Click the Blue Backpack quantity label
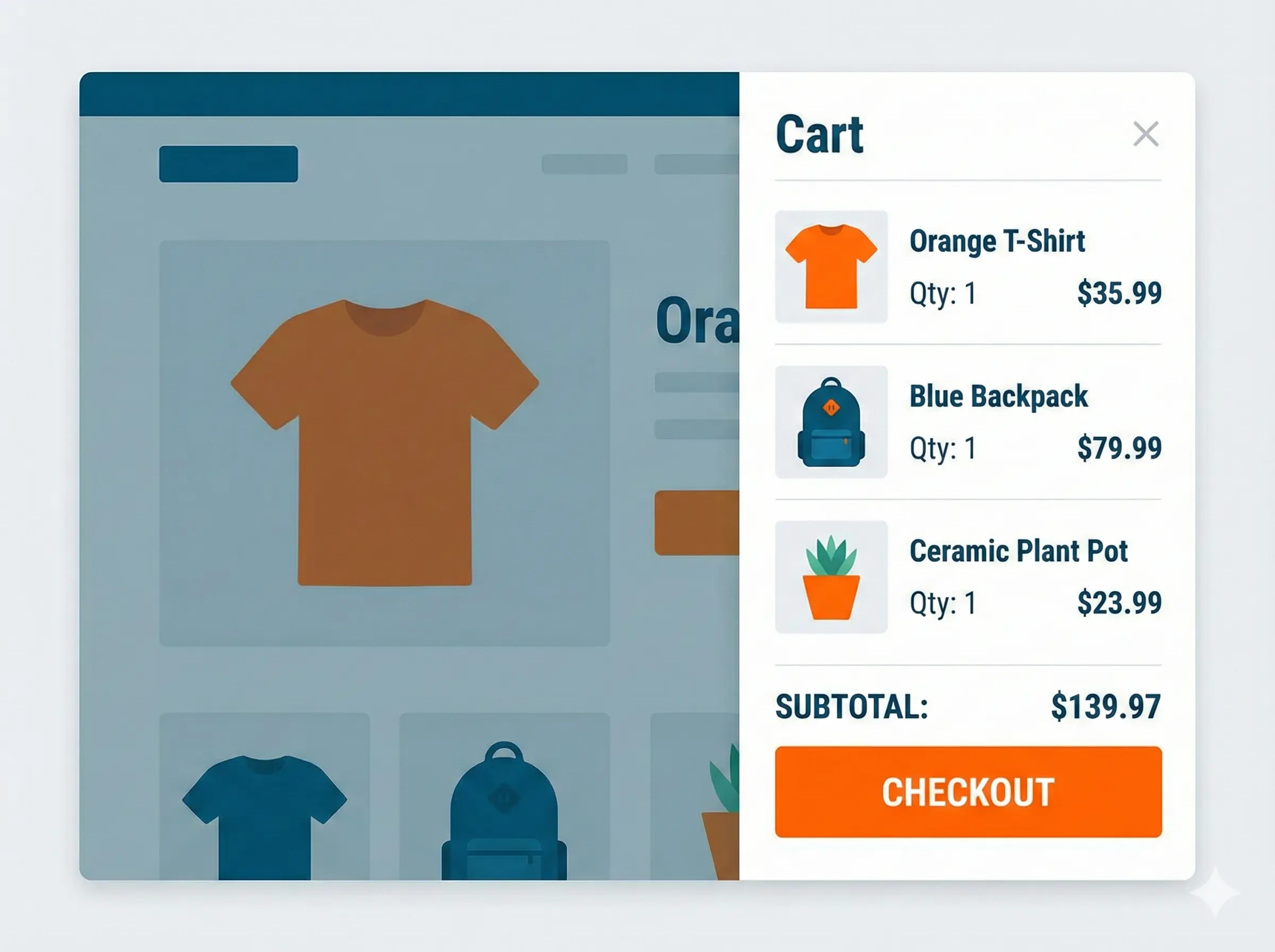Screen dimensions: 1275x952 [x=942, y=448]
